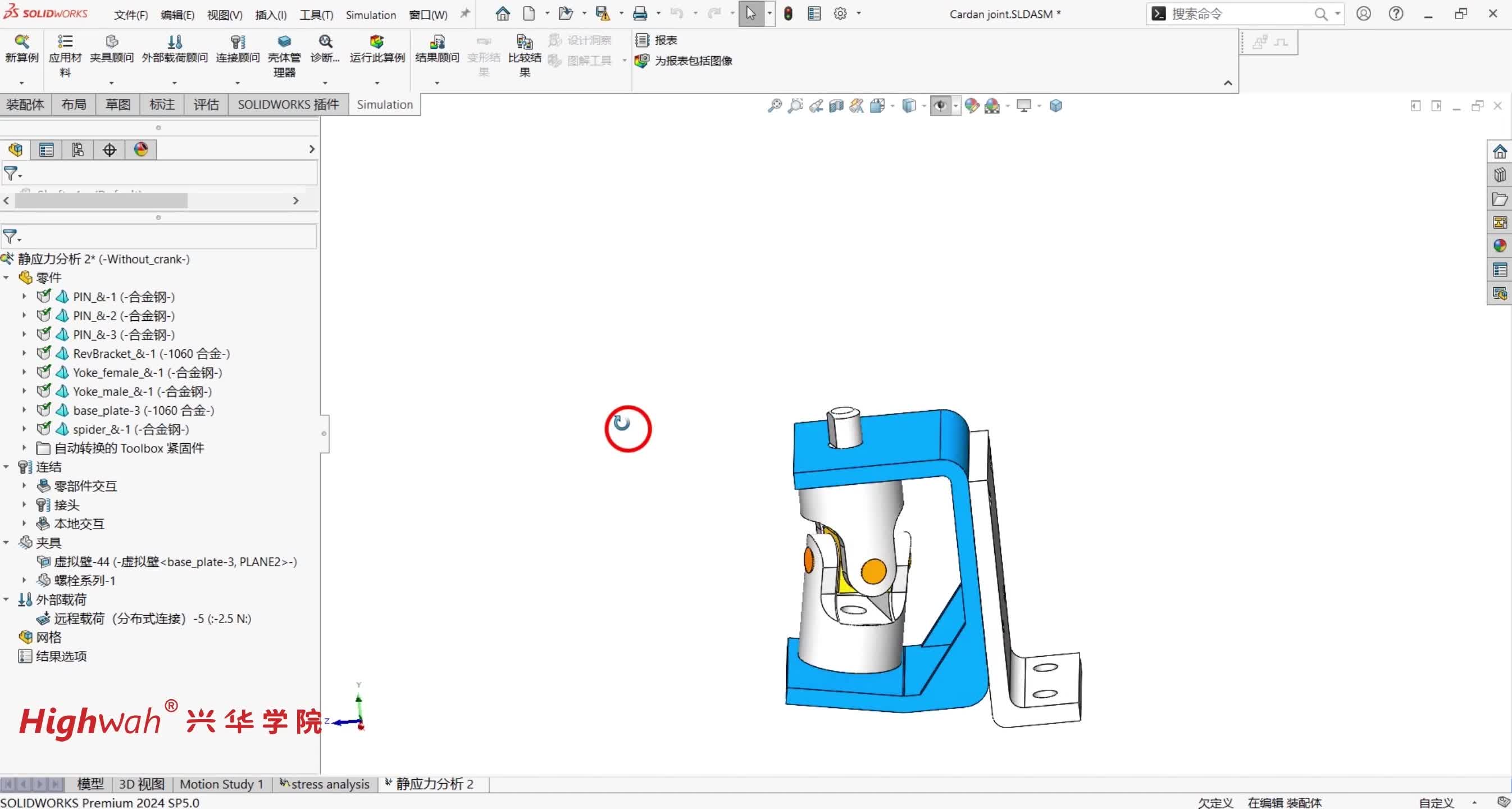The width and height of the screenshot is (1512, 809).
Task: Click the 新算例 (New Study) icon
Action: 21,42
